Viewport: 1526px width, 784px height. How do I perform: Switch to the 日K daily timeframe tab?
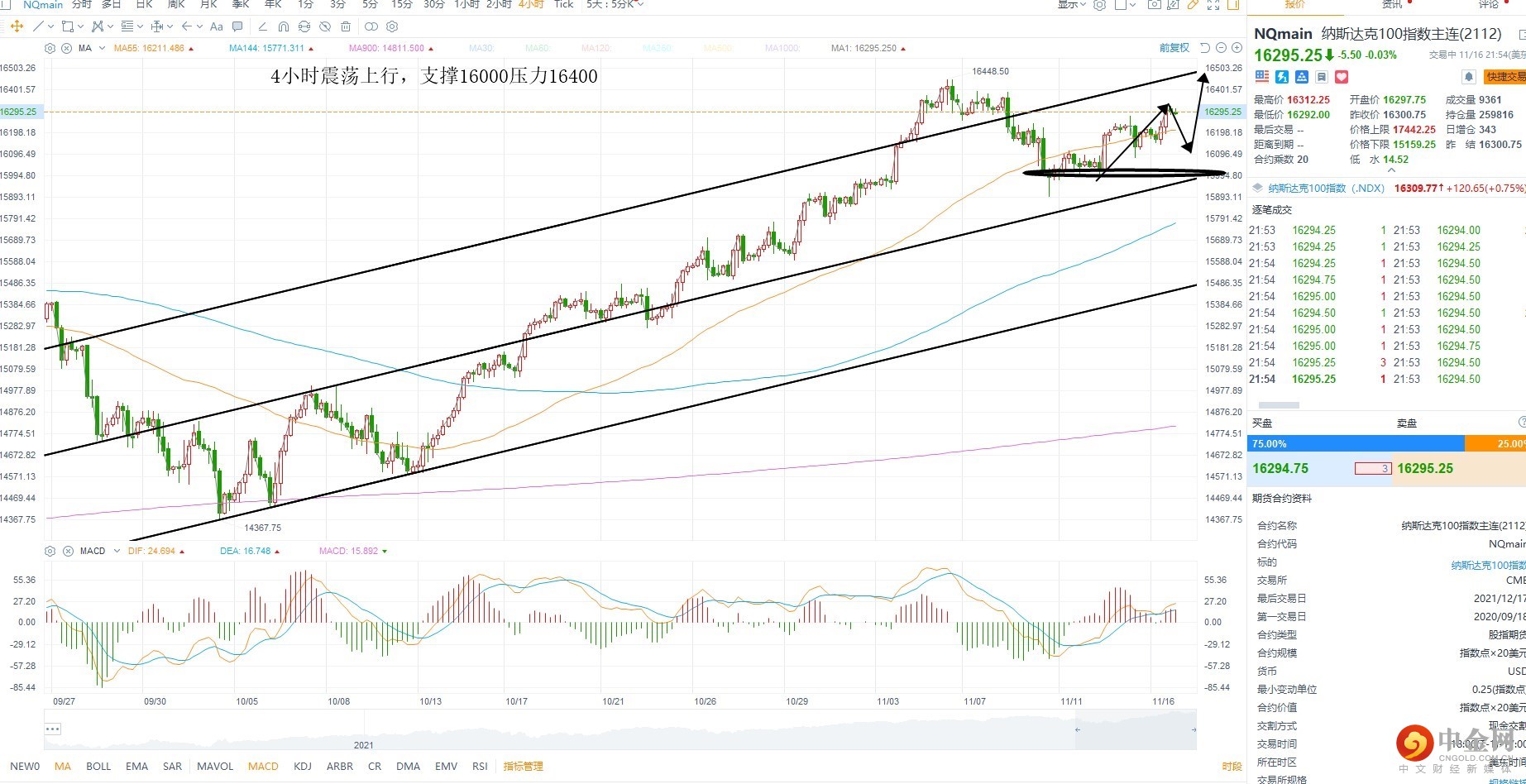[x=144, y=5]
